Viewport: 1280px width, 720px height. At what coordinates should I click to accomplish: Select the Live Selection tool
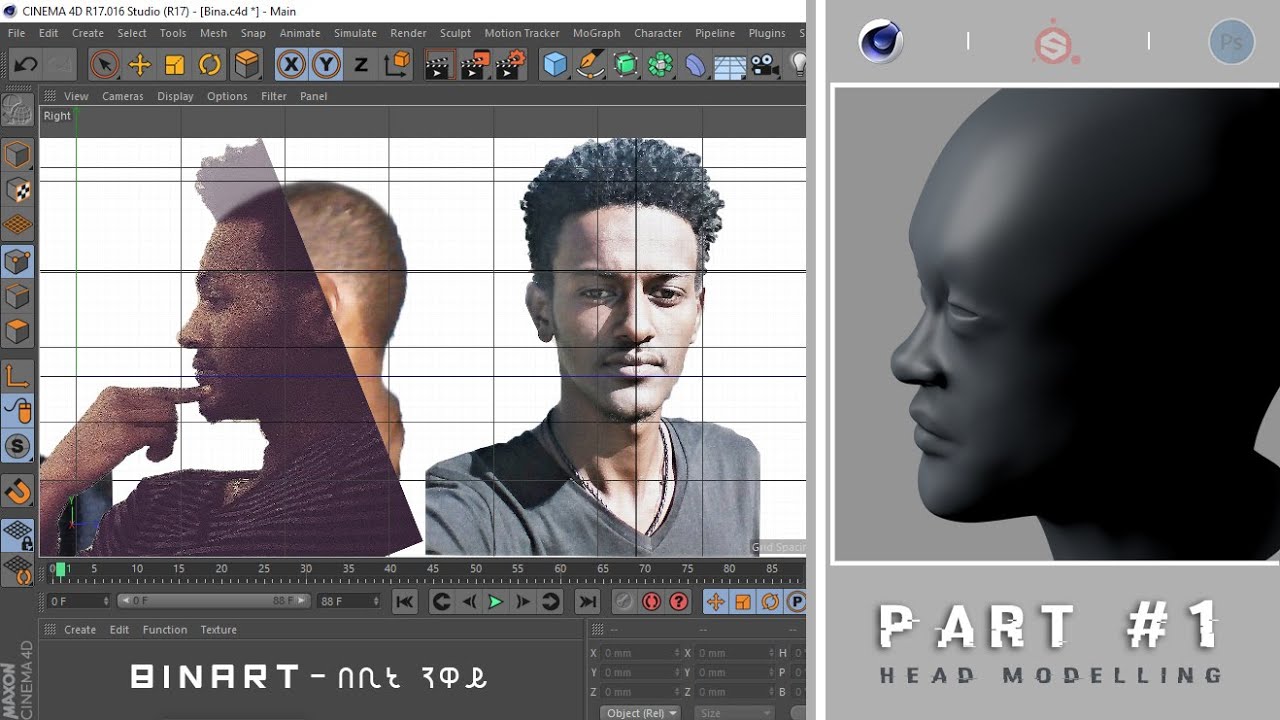tap(103, 66)
